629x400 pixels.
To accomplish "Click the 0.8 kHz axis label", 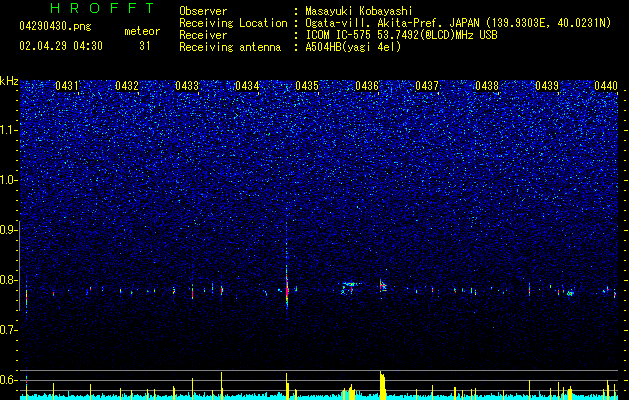I will 8,280.
